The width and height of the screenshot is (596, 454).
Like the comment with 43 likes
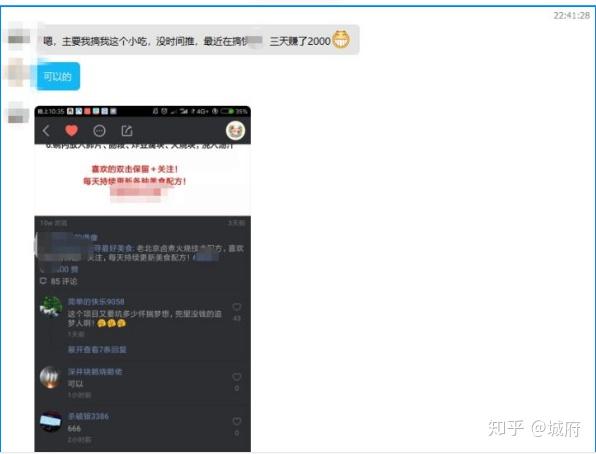pyautogui.click(x=236, y=306)
